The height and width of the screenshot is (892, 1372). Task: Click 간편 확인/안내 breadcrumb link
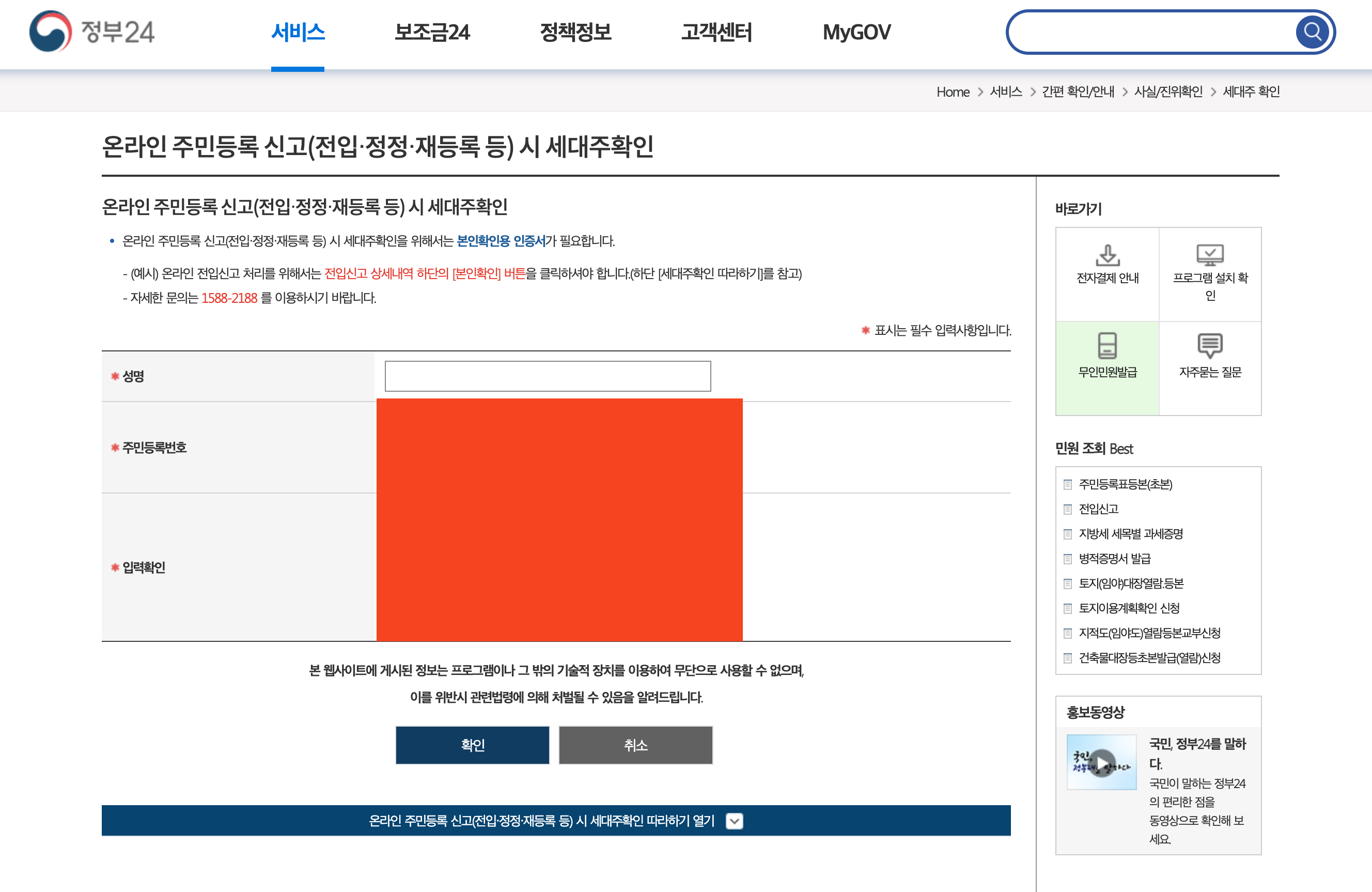point(1078,91)
